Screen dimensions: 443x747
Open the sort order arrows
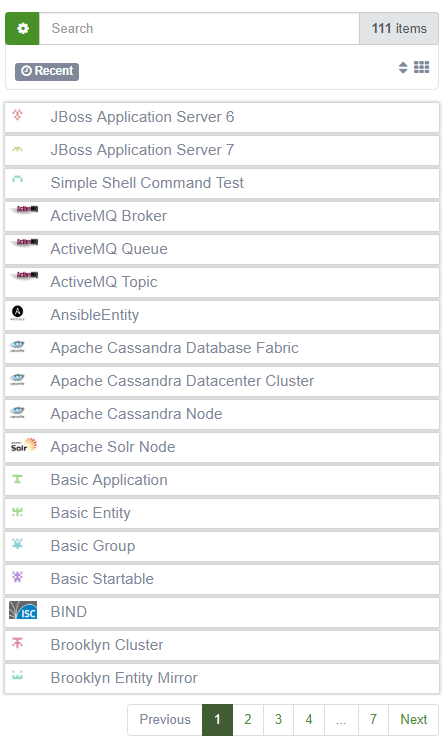(x=403, y=68)
